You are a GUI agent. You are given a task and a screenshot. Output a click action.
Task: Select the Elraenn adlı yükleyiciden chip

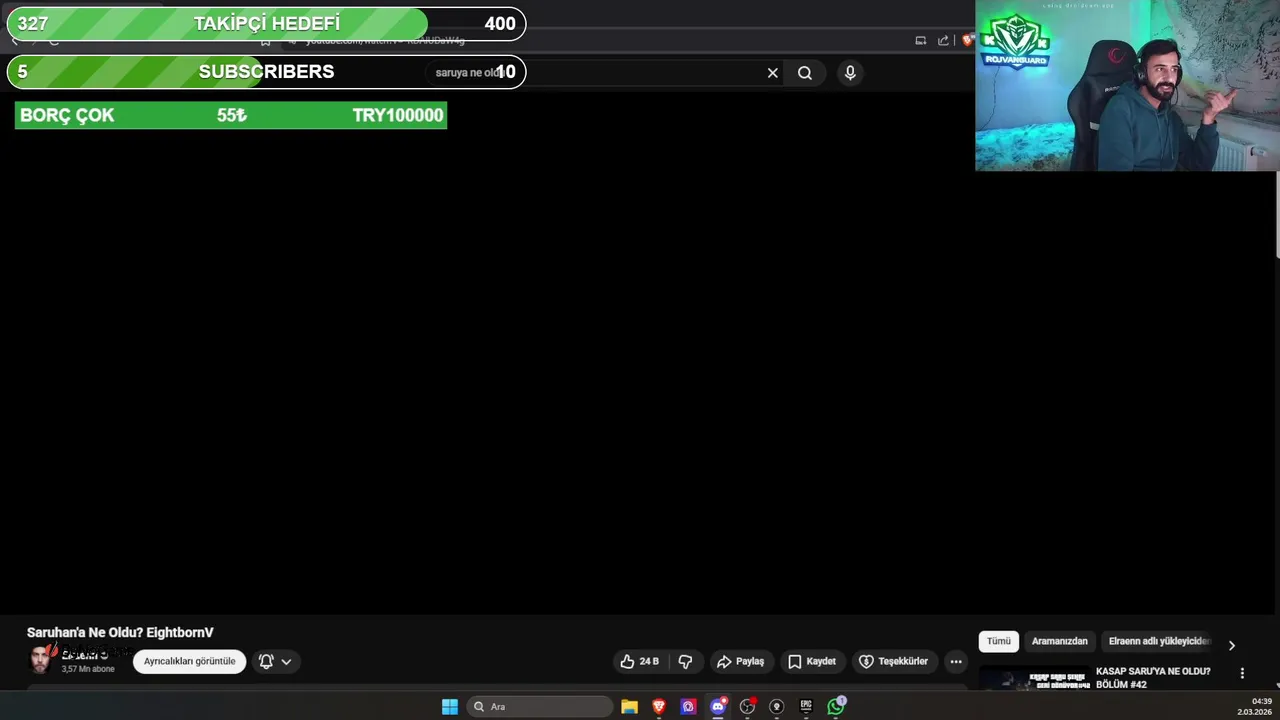click(x=1158, y=641)
